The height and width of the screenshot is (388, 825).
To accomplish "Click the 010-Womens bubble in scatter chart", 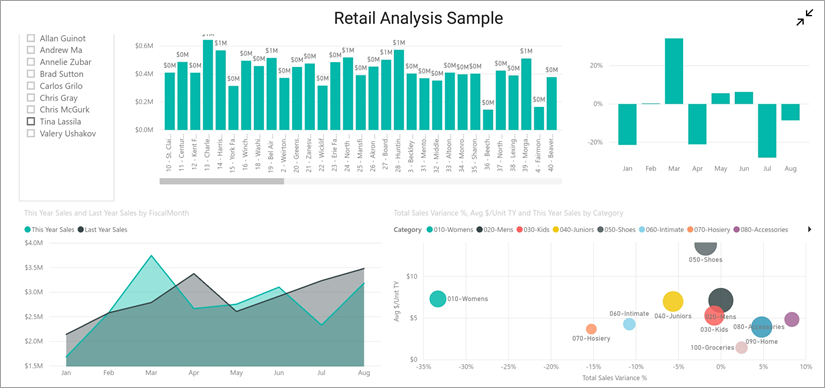I will tap(438, 299).
